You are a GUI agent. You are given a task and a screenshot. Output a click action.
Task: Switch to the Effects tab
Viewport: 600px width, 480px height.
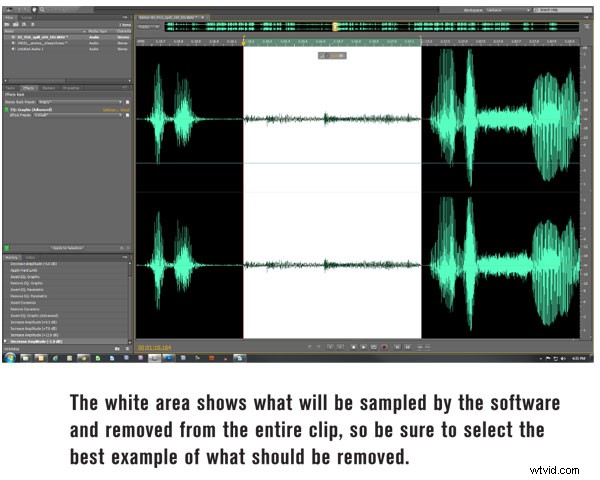pos(28,88)
